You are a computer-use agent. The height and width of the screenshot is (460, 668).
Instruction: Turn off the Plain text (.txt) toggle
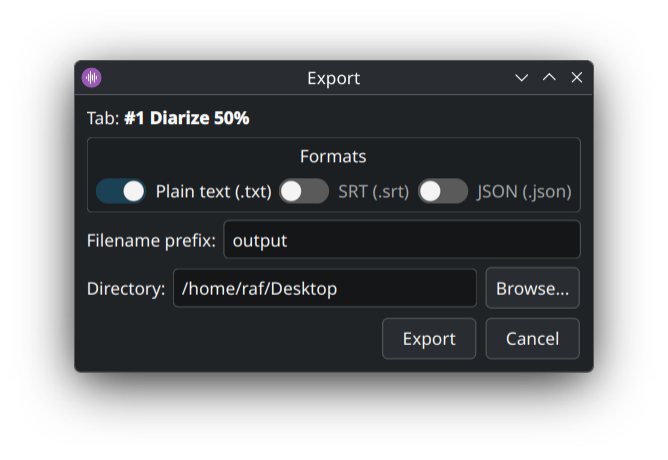121,191
